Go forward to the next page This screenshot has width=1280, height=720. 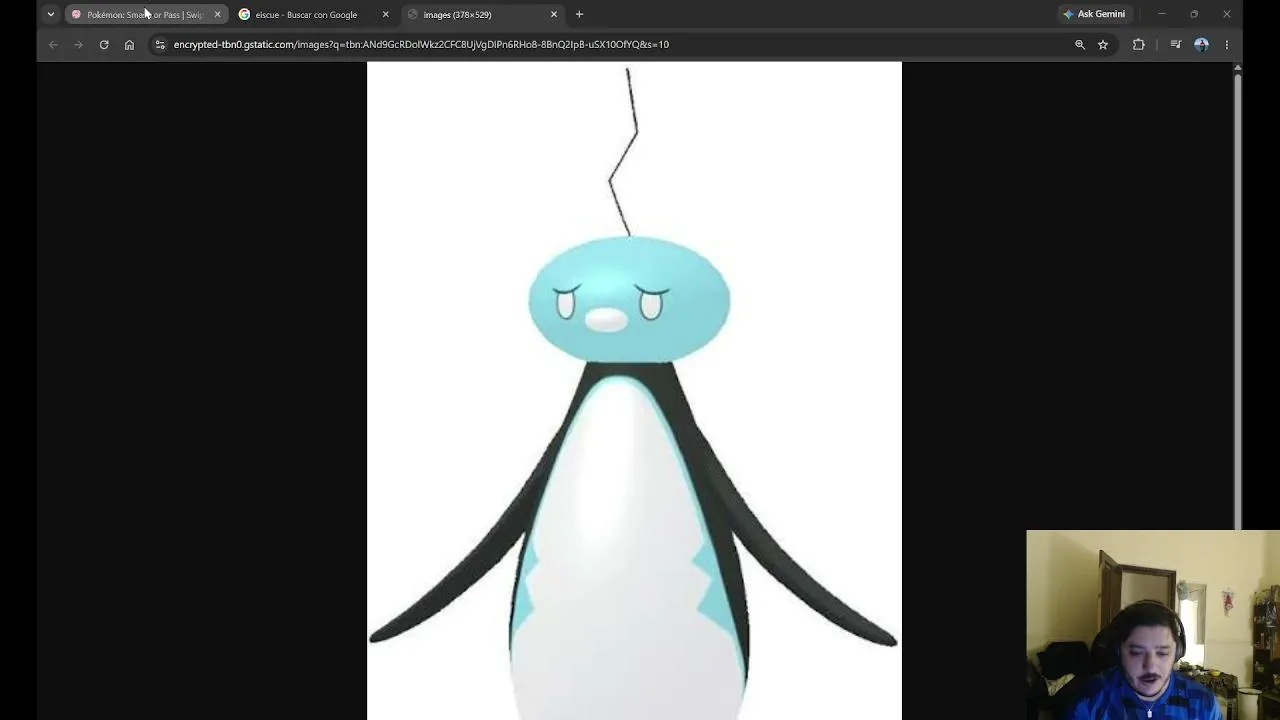coord(78,44)
